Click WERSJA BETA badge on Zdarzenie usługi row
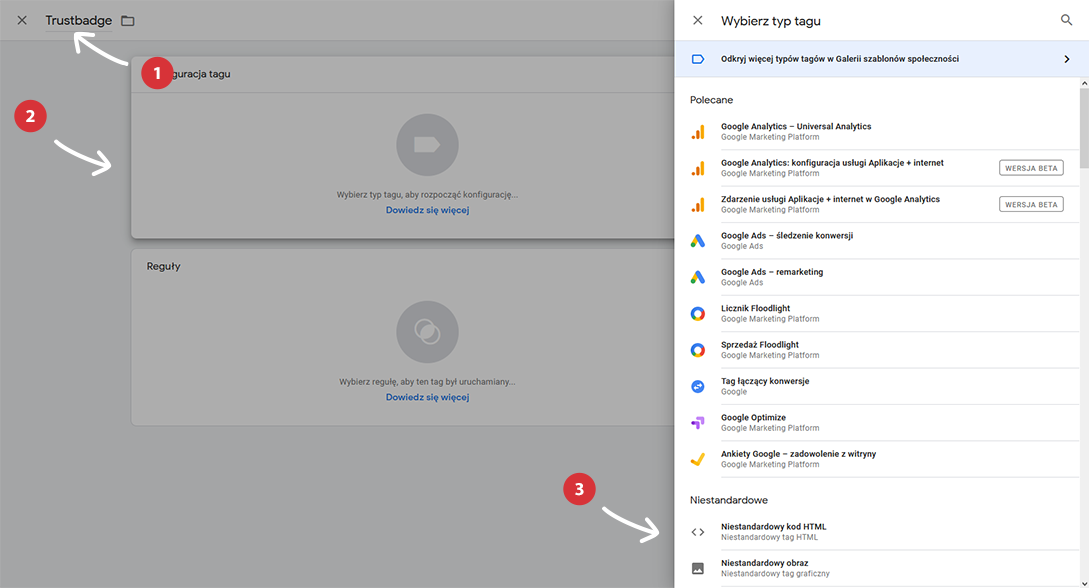 point(1031,204)
